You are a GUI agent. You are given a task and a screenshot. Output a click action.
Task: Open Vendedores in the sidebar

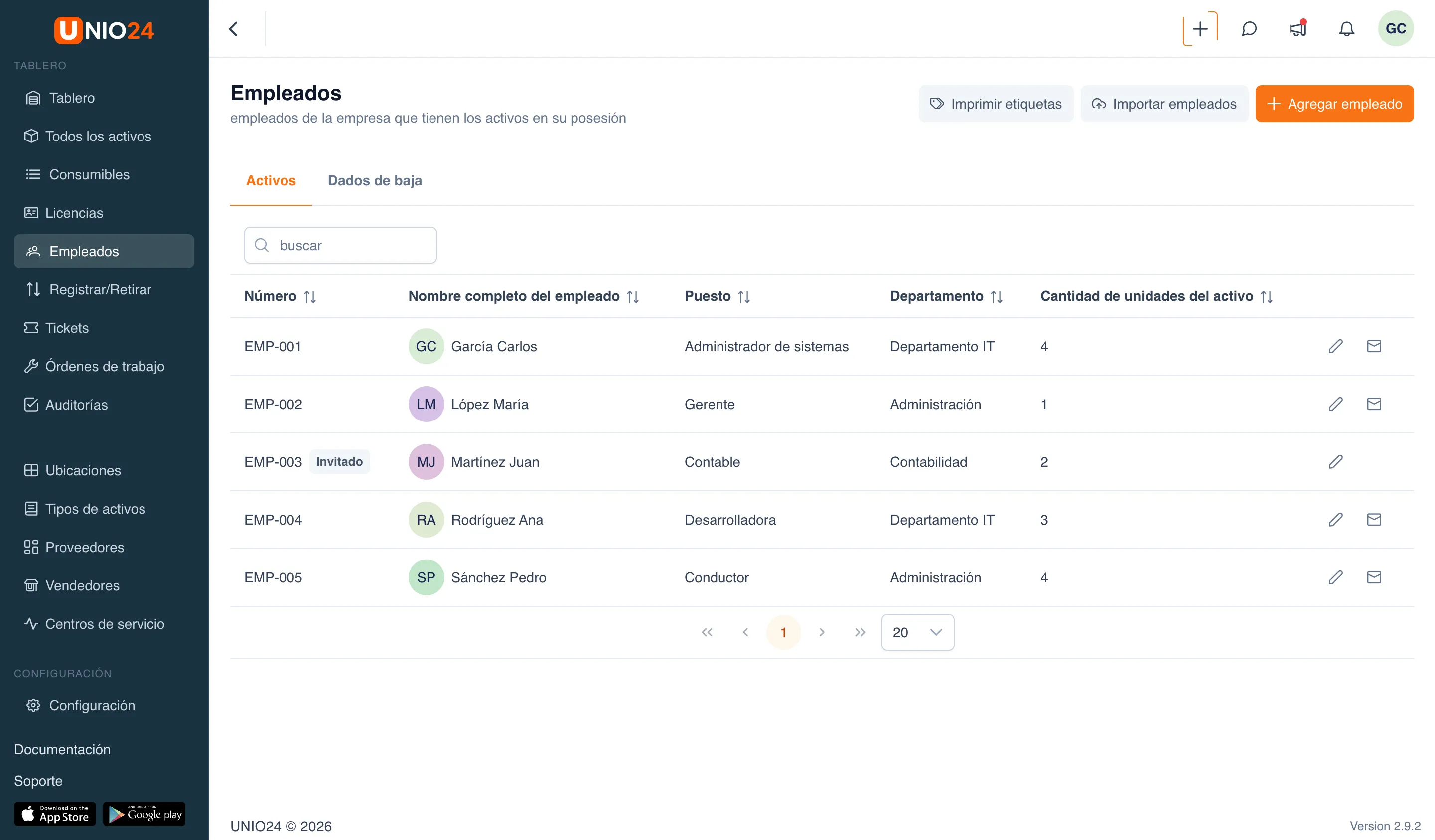[104, 585]
